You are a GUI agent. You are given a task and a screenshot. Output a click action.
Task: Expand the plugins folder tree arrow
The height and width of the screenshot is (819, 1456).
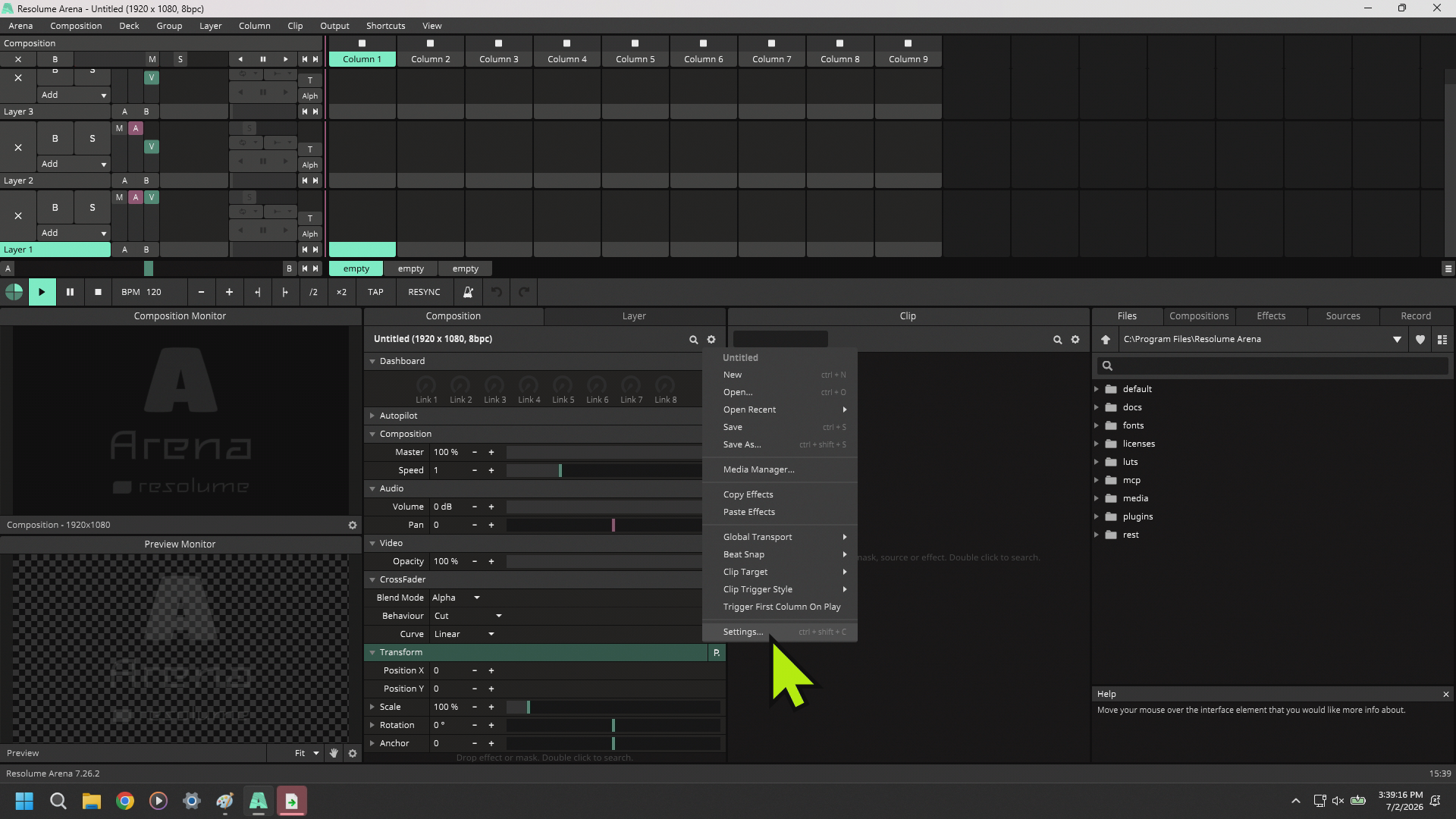tap(1097, 516)
